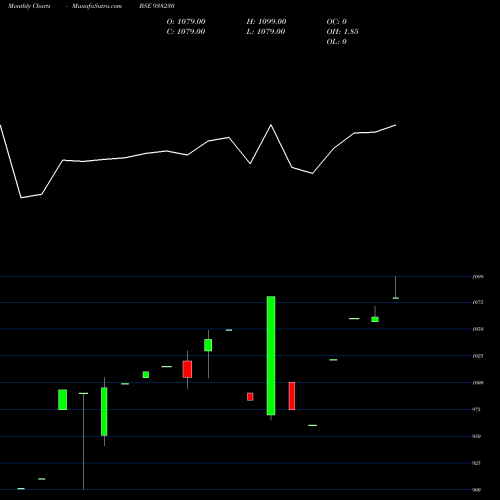The width and height of the screenshot is (500, 500).
Task: Click the small red candle left of tallest green candle
Action: (x=250, y=397)
